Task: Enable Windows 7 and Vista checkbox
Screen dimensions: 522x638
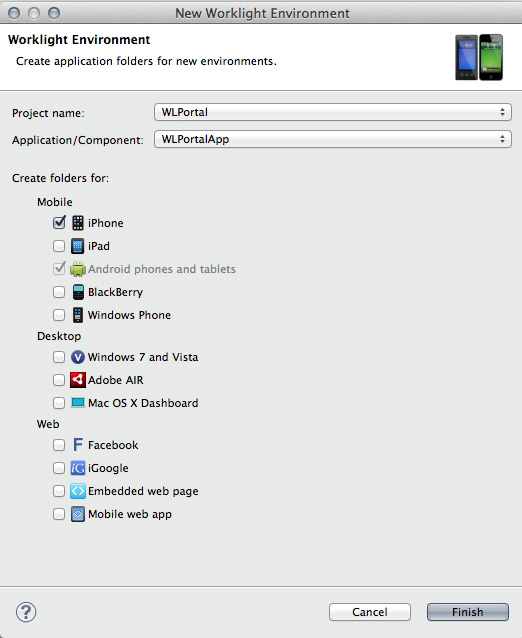Action: [59, 357]
